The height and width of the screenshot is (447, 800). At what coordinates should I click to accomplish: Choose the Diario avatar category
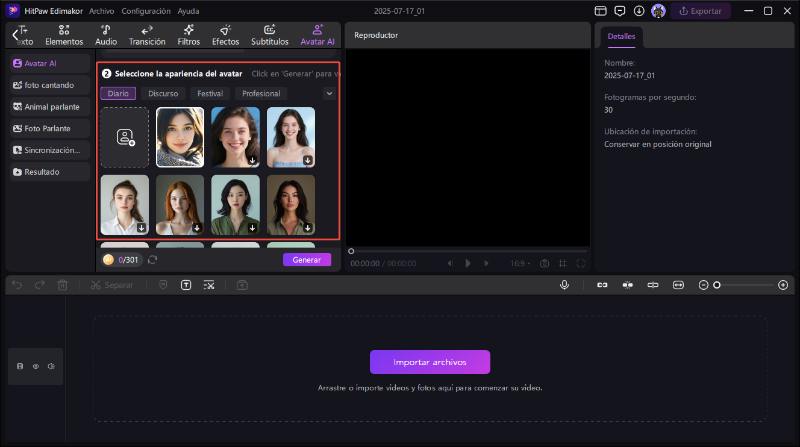coord(118,93)
